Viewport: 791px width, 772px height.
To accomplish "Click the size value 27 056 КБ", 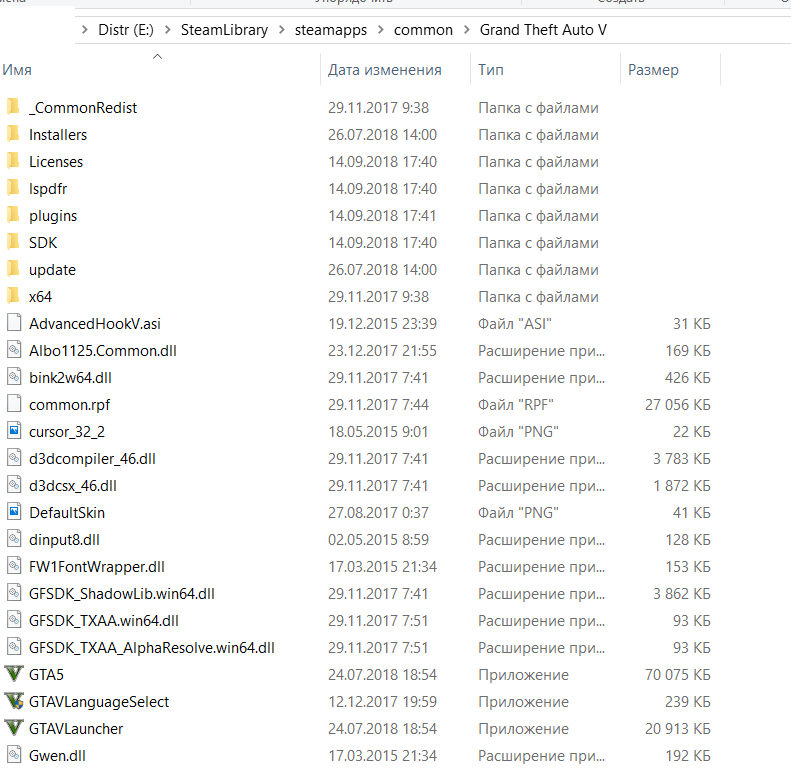I will pos(677,405).
